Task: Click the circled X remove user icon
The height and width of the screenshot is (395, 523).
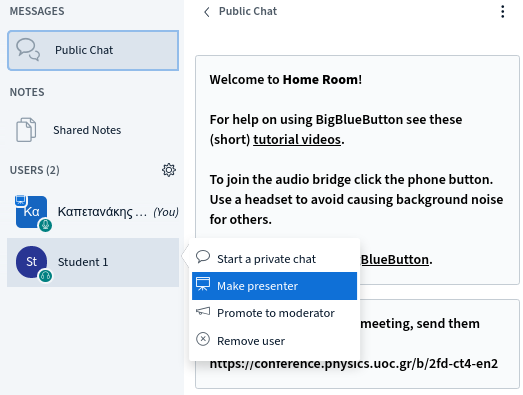Action: (x=203, y=339)
